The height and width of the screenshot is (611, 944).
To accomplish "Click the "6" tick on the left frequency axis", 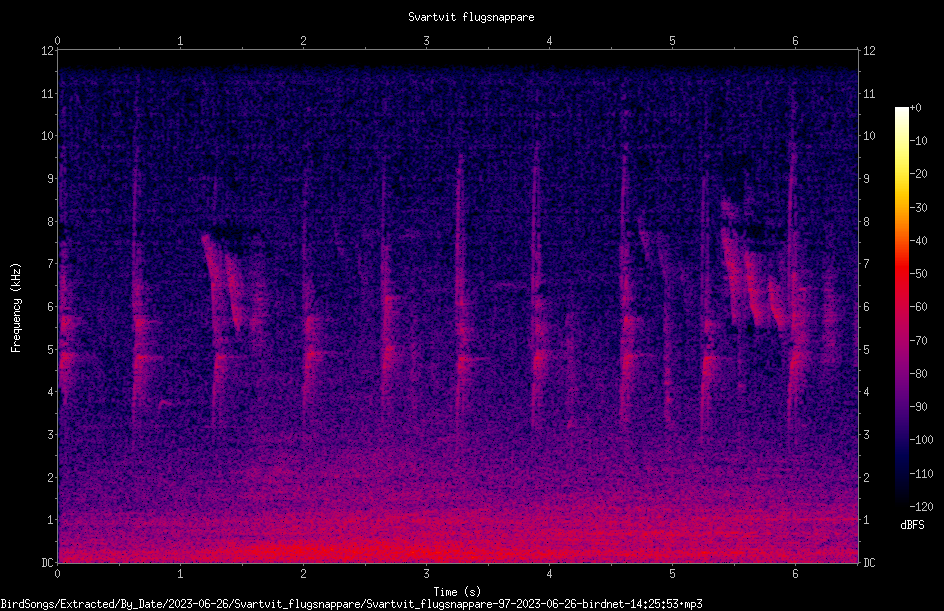I will [50, 306].
